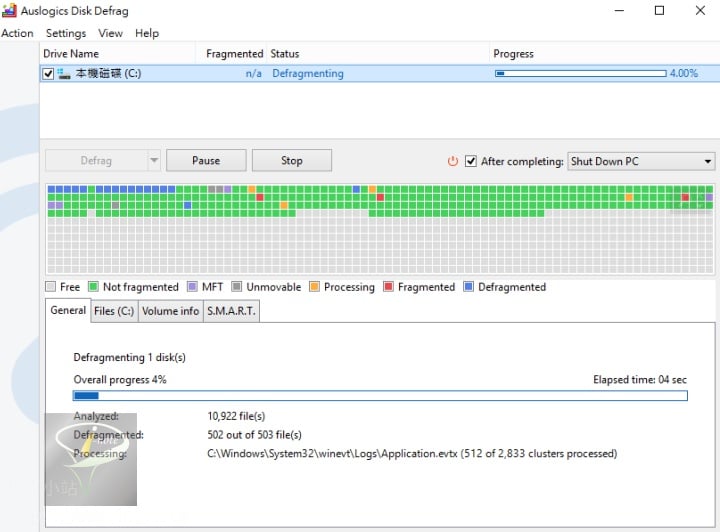The height and width of the screenshot is (532, 720).
Task: Switch to the S.M.A.R.T. tab
Action: click(231, 311)
